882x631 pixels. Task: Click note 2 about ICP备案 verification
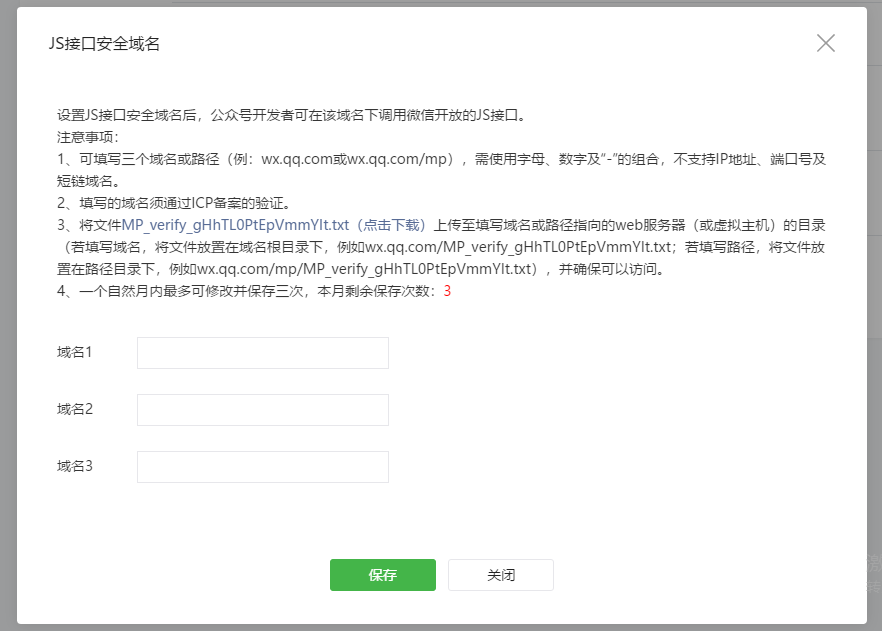pos(174,203)
